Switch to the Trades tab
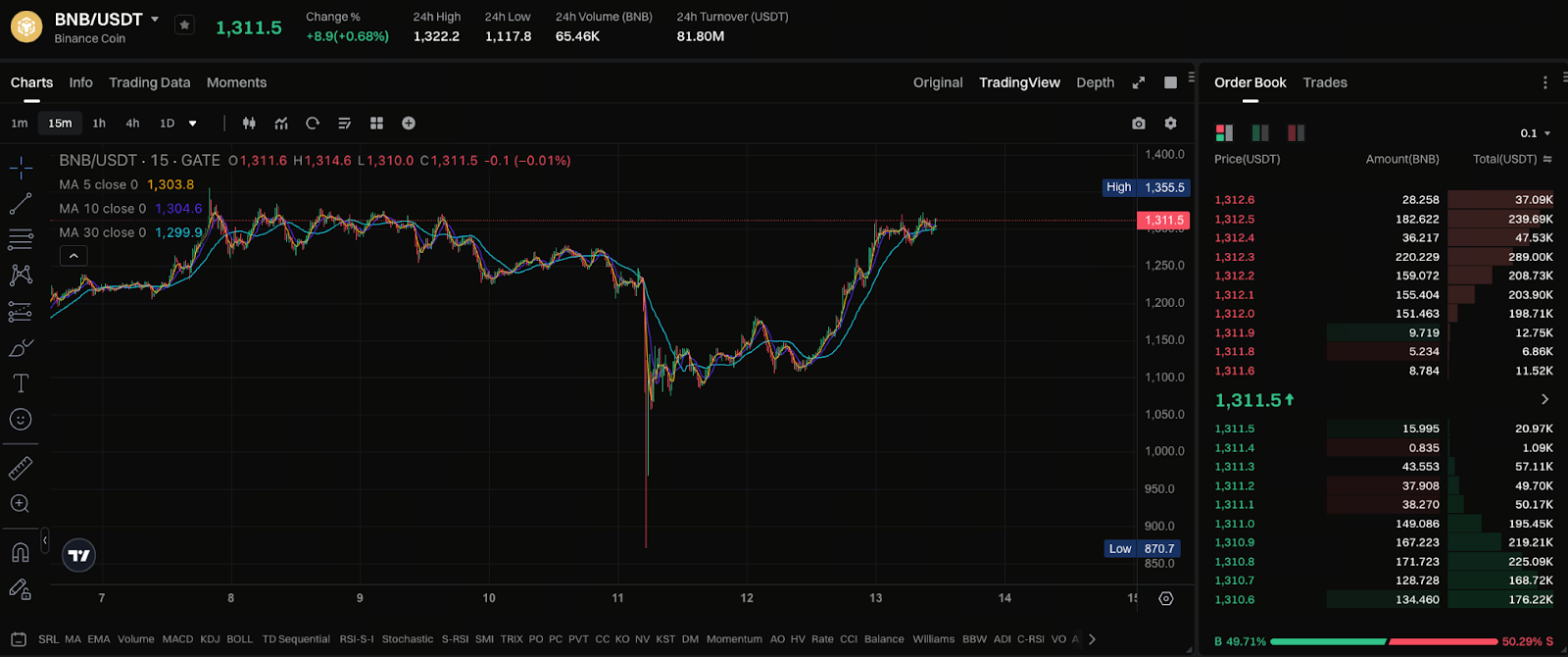The height and width of the screenshot is (657, 1568). pyautogui.click(x=1325, y=82)
